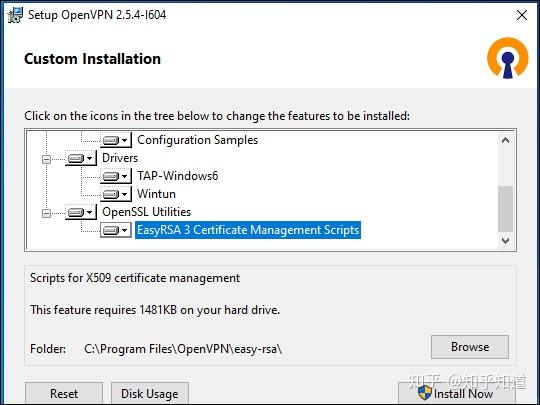Click 'This feature requires 1481KB' text
Image resolution: width=540 pixels, height=405 pixels.
(x=155, y=310)
